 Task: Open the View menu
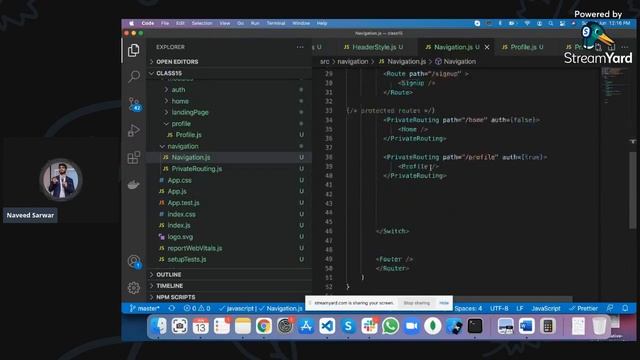tap(225, 23)
